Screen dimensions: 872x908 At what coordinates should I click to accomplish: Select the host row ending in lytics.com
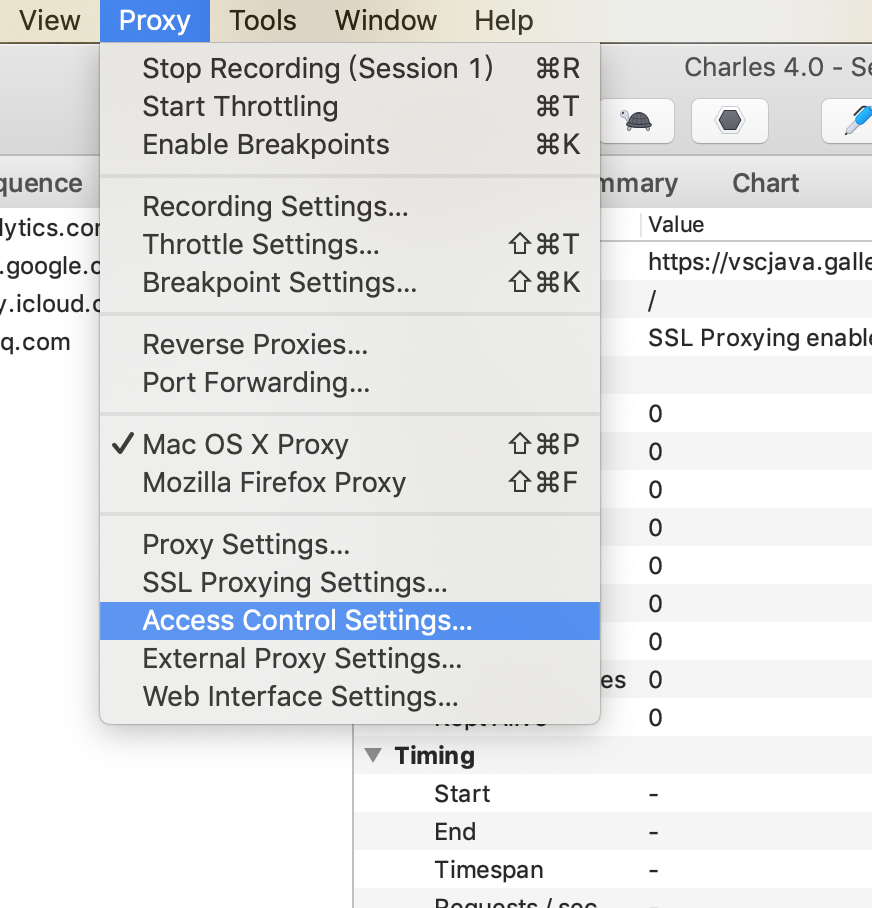click(50, 228)
